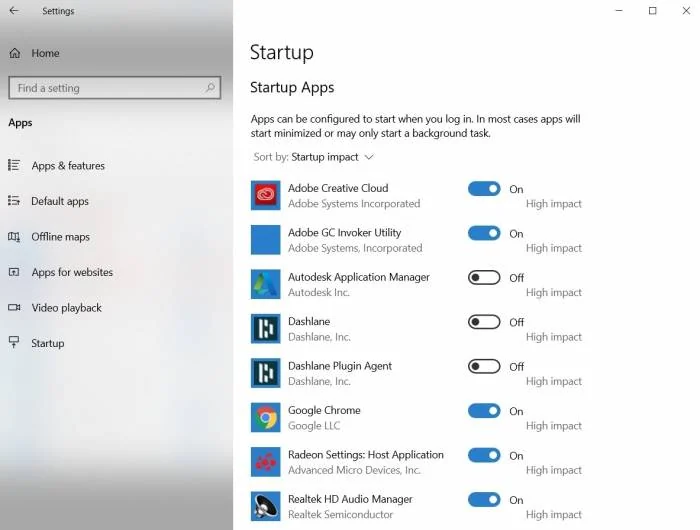Click Adobe Systems Incorporated publisher text
Image resolution: width=700 pixels, height=530 pixels.
tap(354, 204)
